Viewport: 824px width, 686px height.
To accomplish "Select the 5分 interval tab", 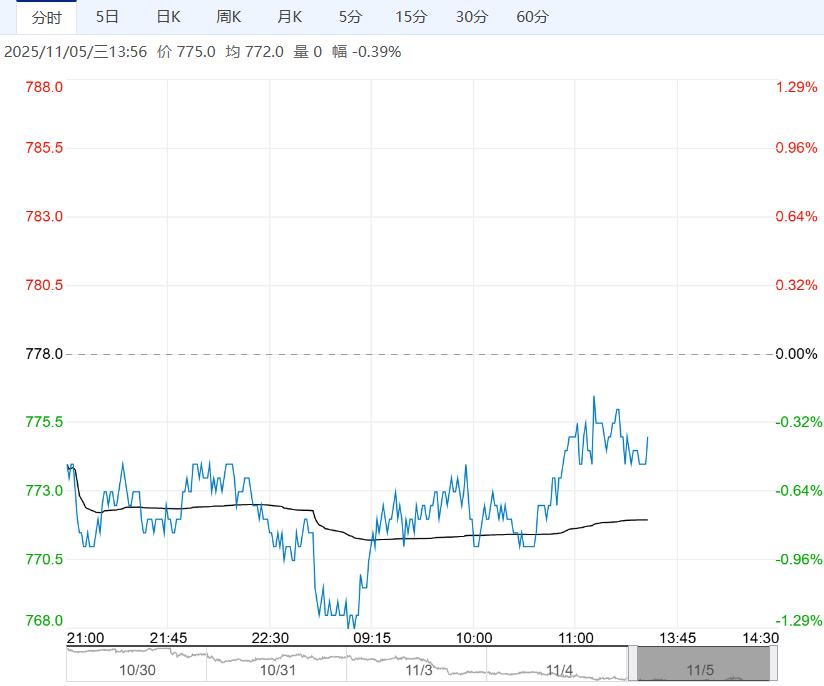I will [x=350, y=17].
